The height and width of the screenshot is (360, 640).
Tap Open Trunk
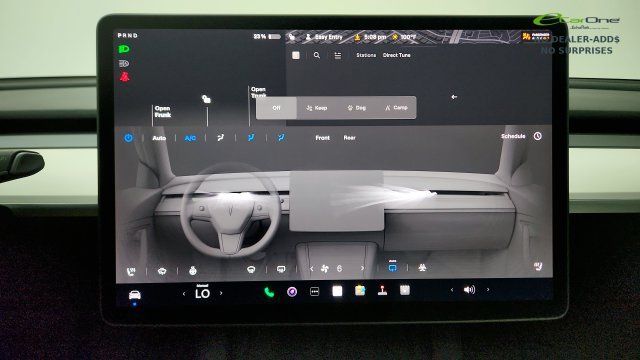click(x=258, y=92)
